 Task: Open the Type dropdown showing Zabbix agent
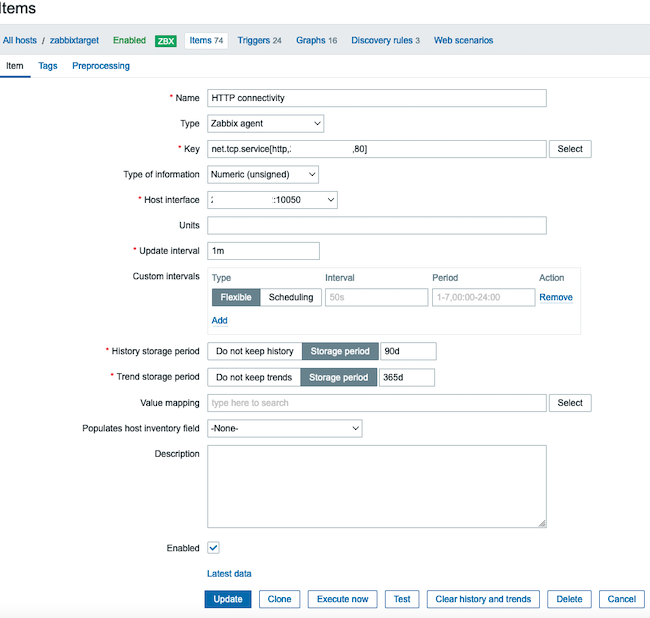coord(265,123)
